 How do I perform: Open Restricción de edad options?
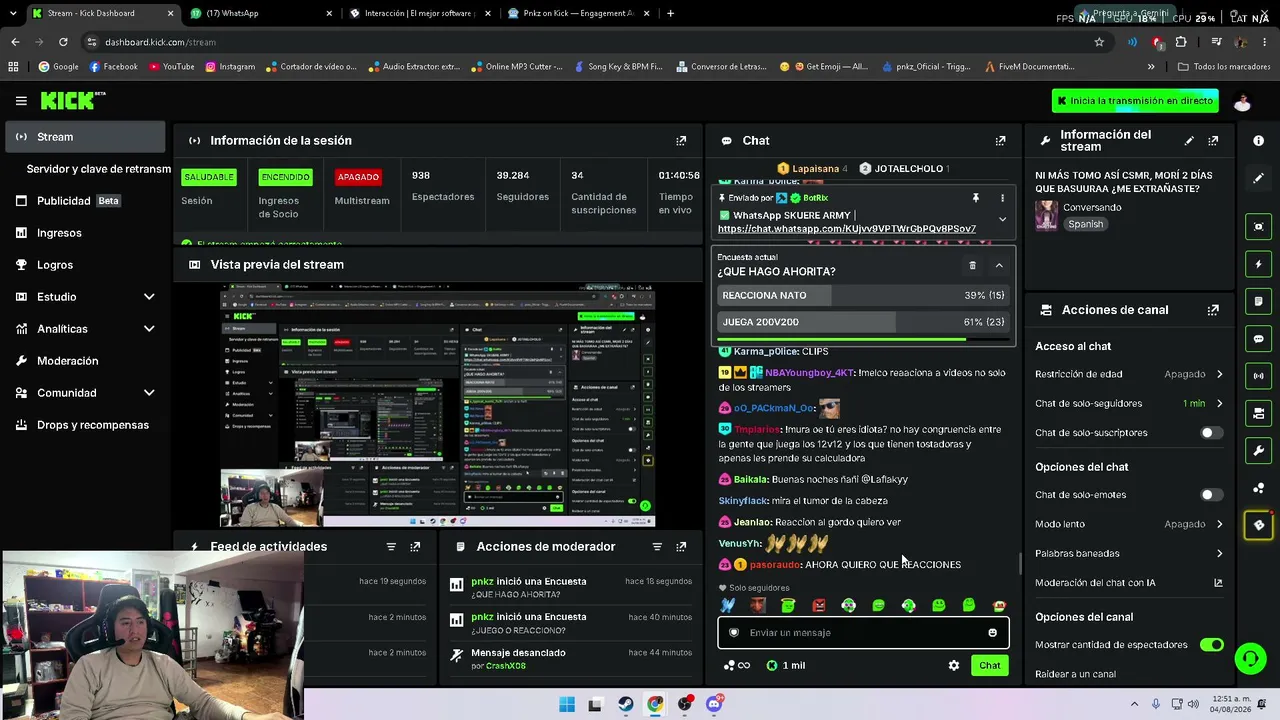pyautogui.click(x=1129, y=374)
